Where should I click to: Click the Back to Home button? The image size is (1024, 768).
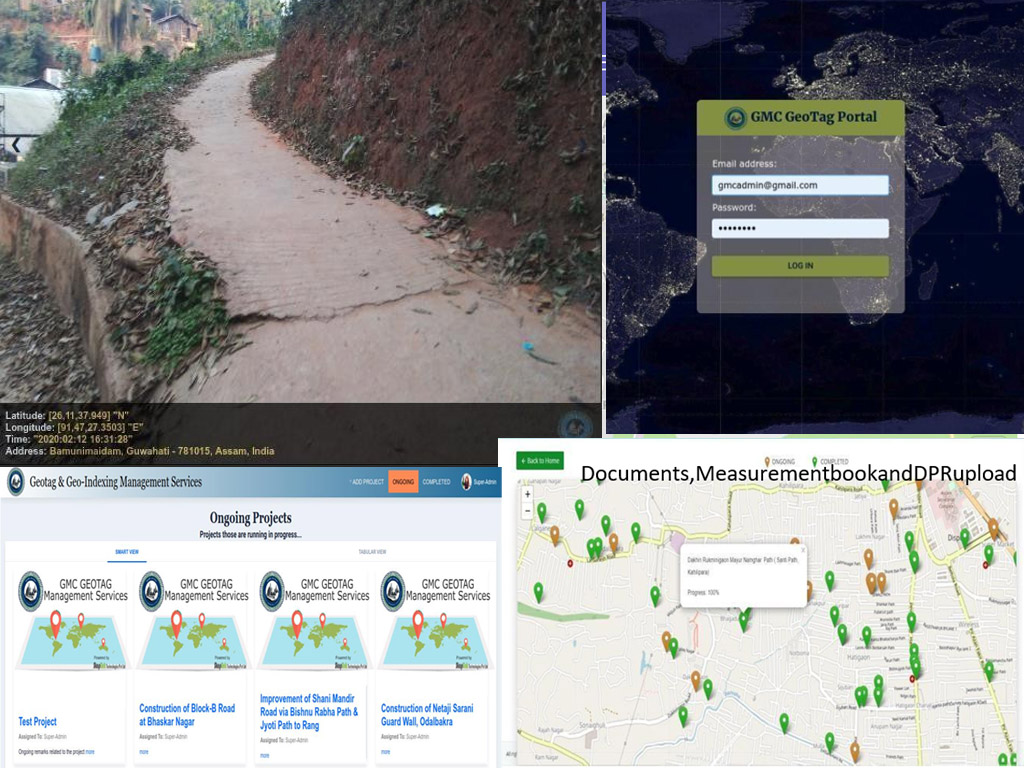(x=540, y=460)
